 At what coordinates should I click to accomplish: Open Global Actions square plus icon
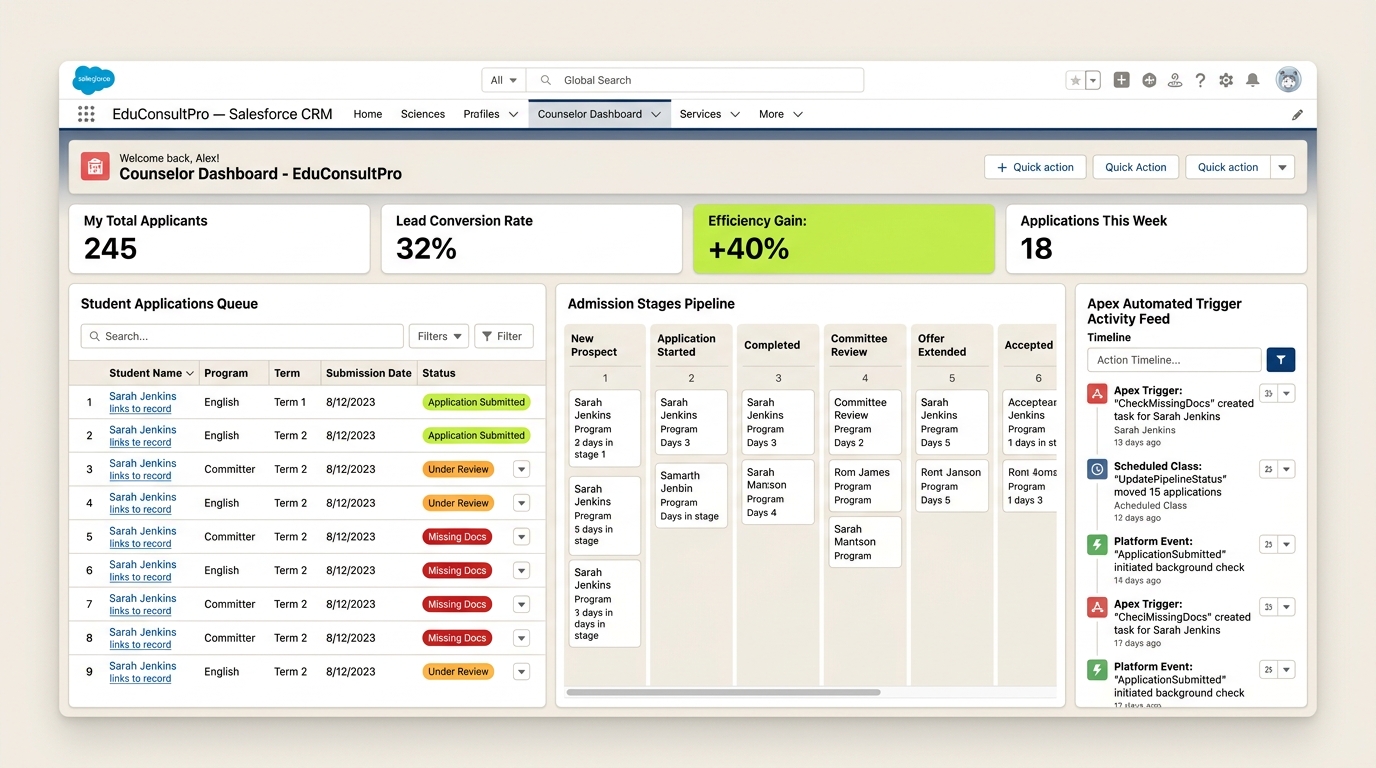(x=1121, y=80)
